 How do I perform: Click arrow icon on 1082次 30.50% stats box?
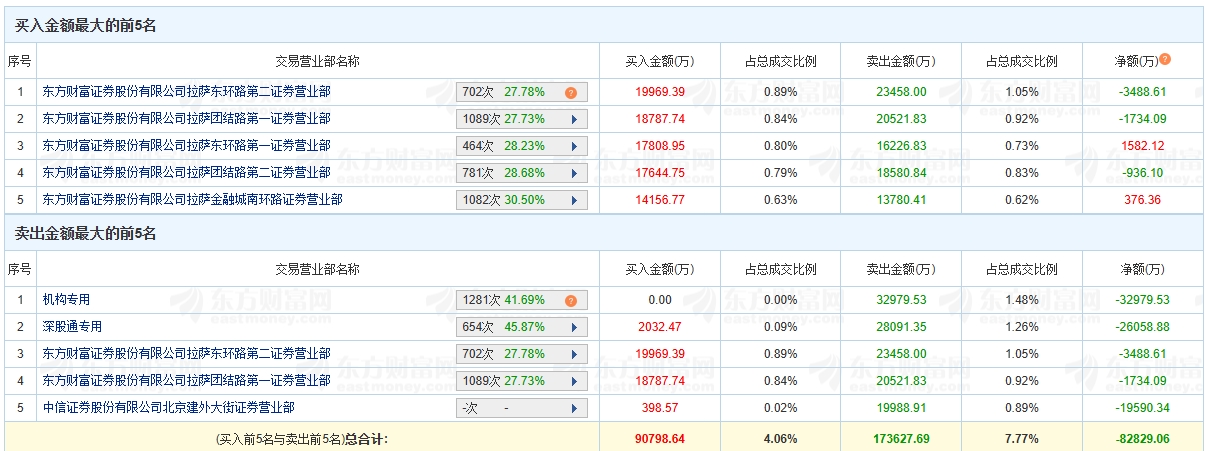tap(574, 200)
